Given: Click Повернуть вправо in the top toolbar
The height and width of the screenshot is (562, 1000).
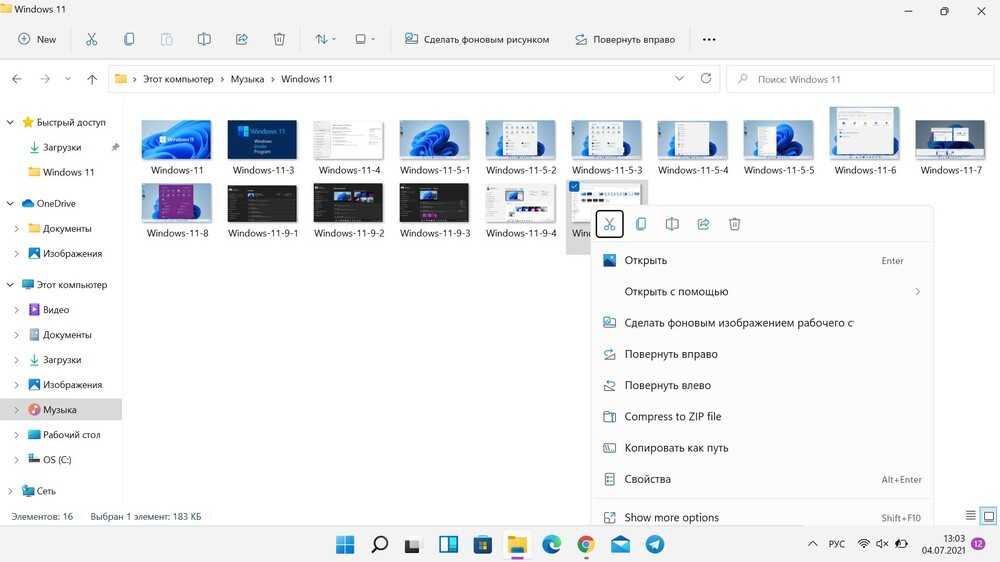Looking at the screenshot, I should pos(625,39).
